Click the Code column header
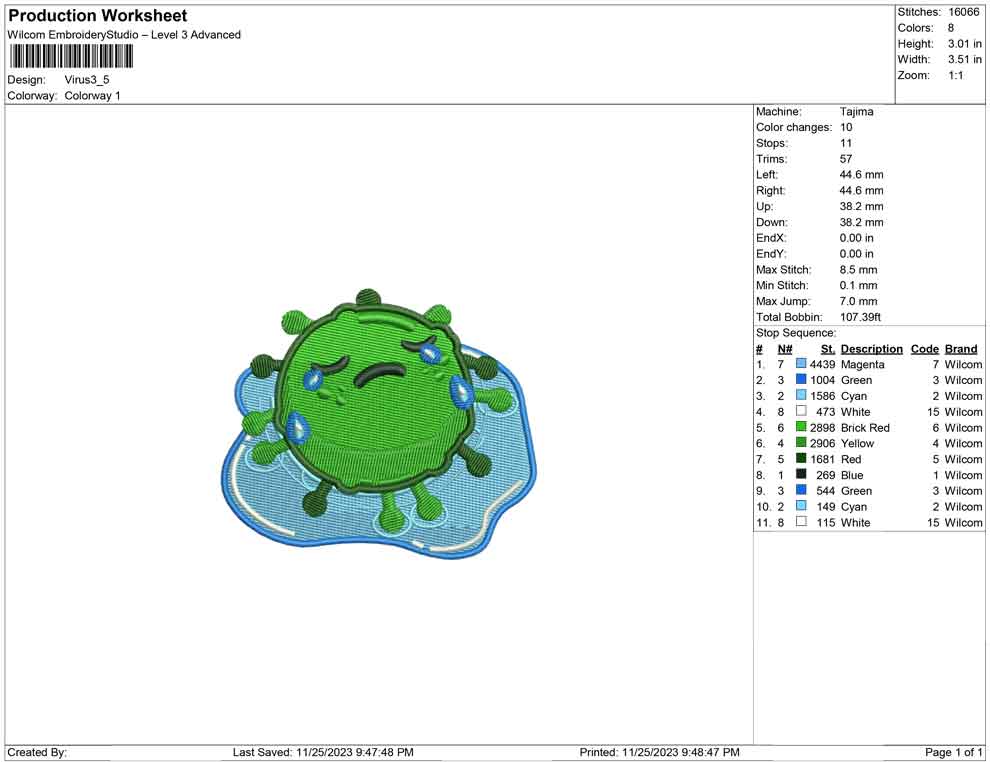 pos(925,348)
